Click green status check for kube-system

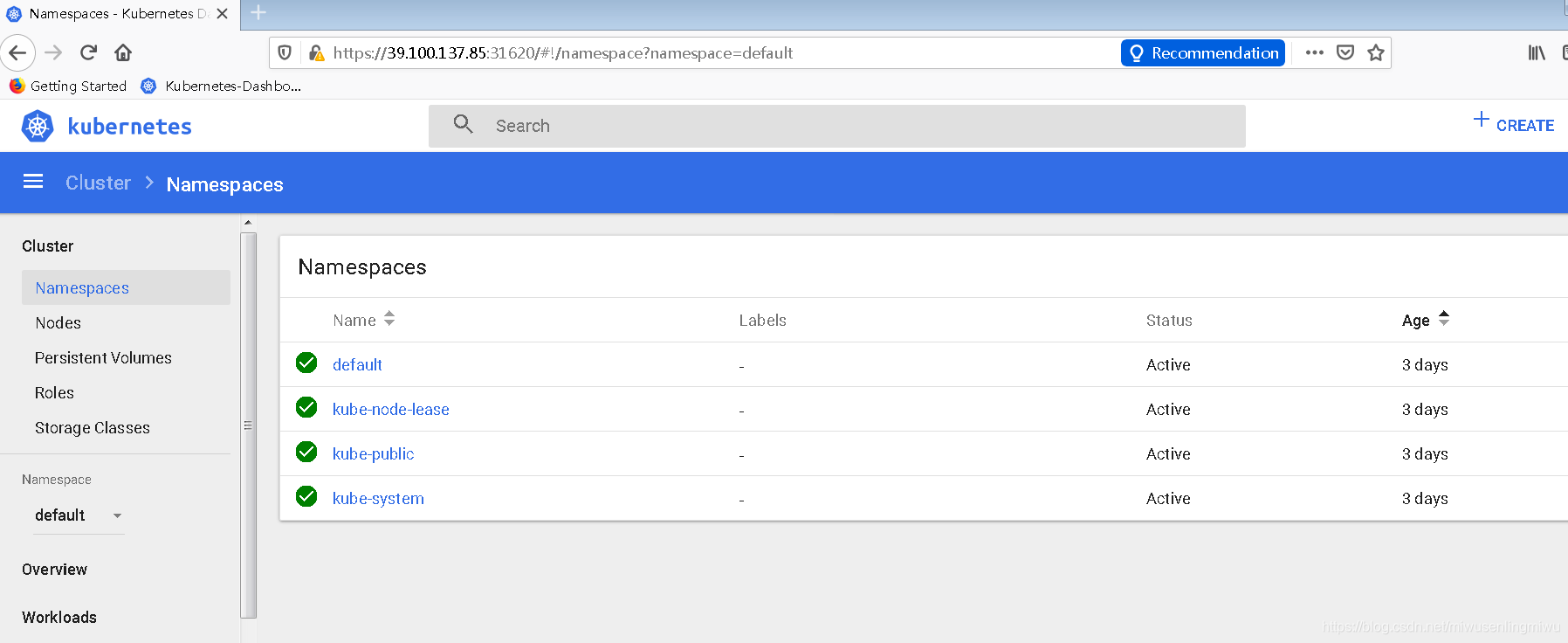(x=306, y=496)
